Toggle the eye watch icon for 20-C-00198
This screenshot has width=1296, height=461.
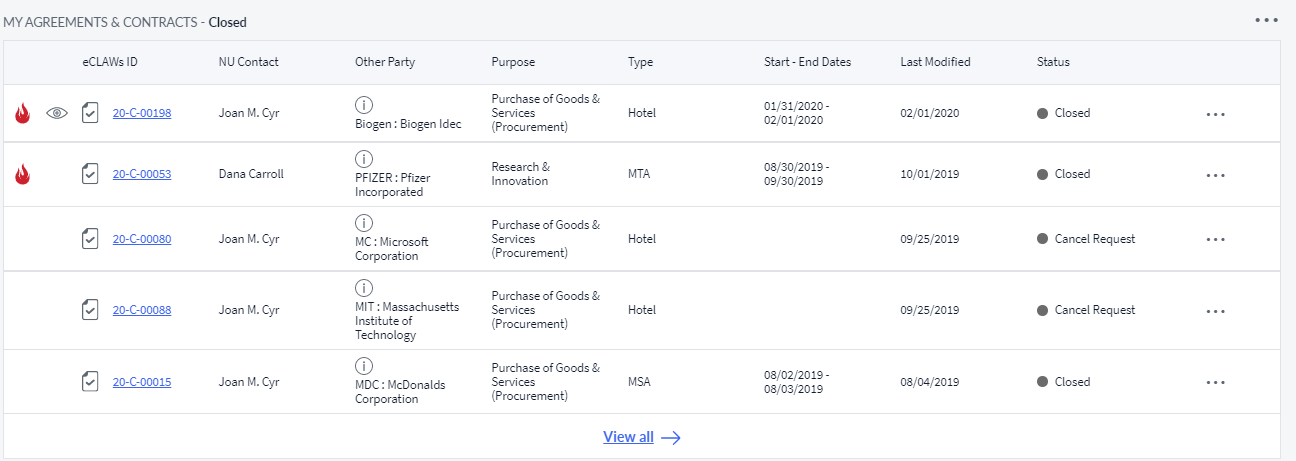[x=57, y=113]
